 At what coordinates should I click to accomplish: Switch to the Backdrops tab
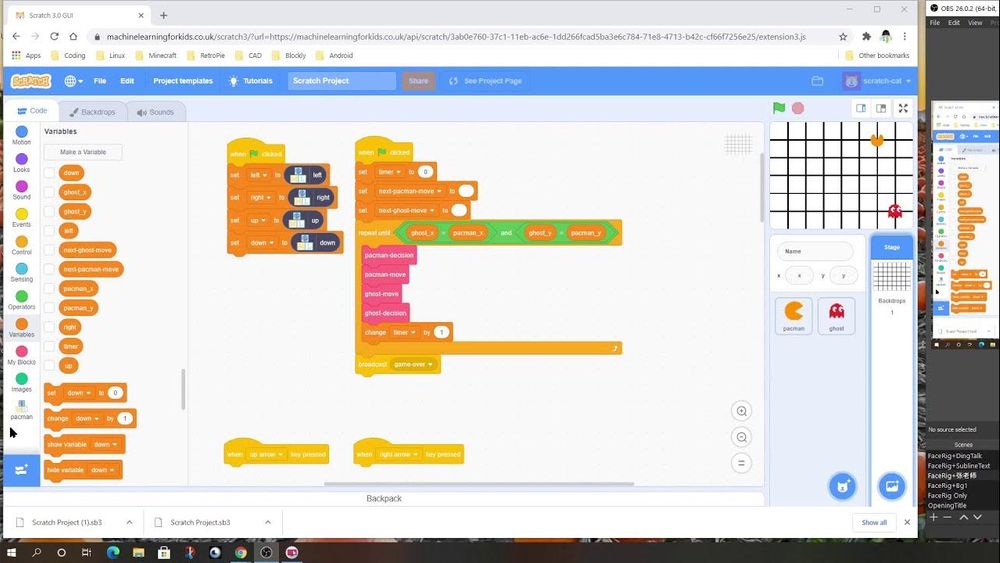(92, 112)
